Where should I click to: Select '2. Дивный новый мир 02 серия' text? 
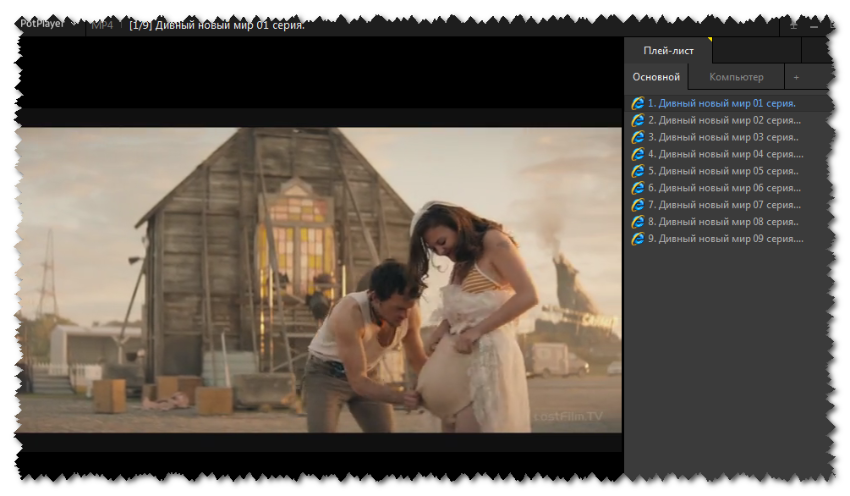[x=724, y=120]
